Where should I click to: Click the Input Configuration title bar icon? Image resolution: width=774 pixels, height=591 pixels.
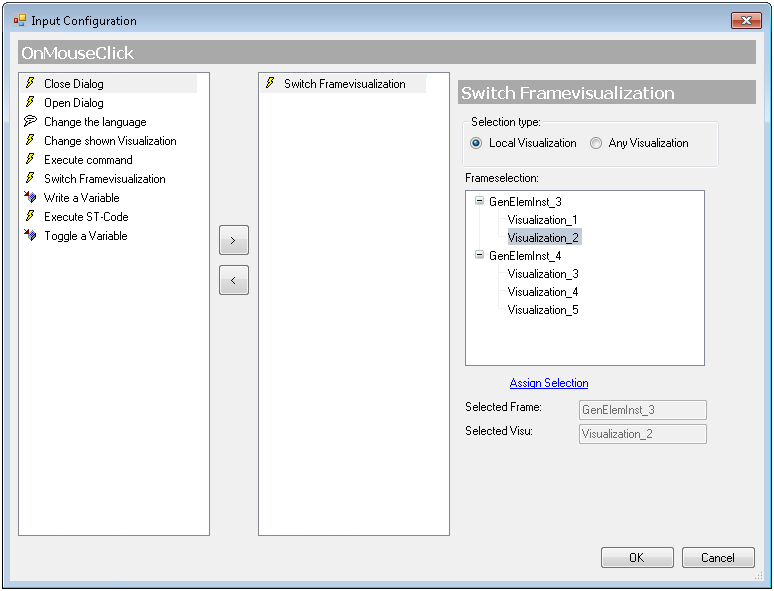(x=20, y=20)
